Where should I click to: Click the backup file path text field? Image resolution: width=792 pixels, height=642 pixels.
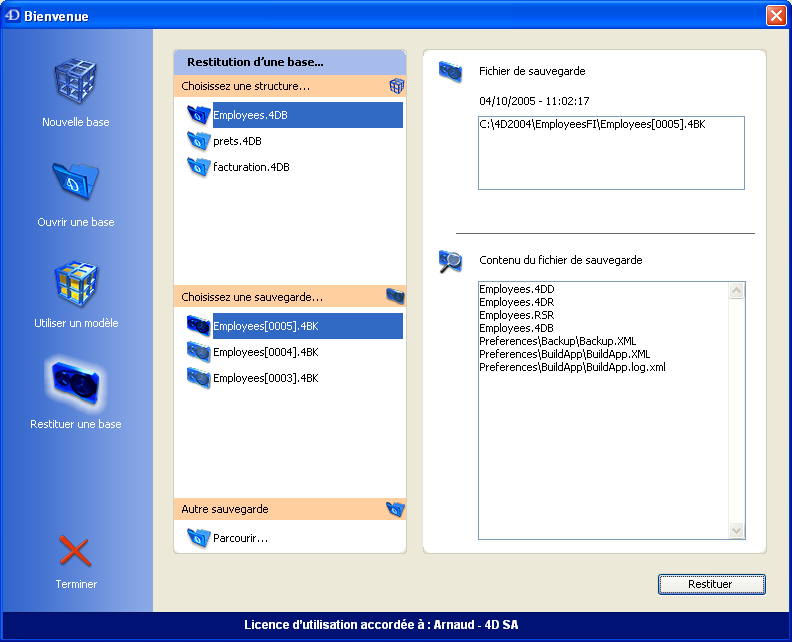click(610, 152)
